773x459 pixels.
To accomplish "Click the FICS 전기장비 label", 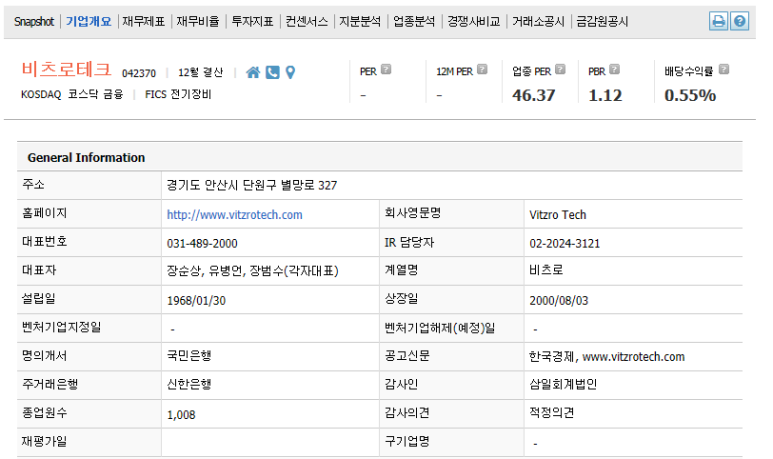I will [x=178, y=95].
